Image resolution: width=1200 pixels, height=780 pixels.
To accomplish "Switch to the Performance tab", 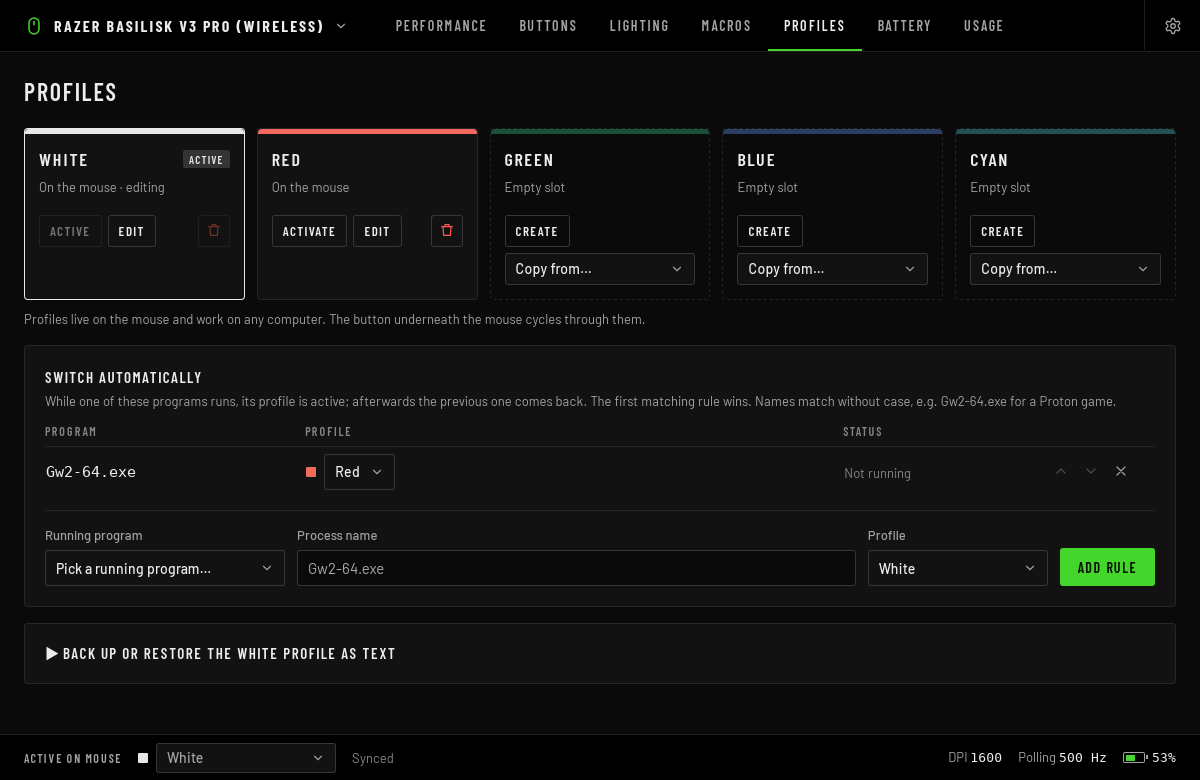I will tap(441, 26).
